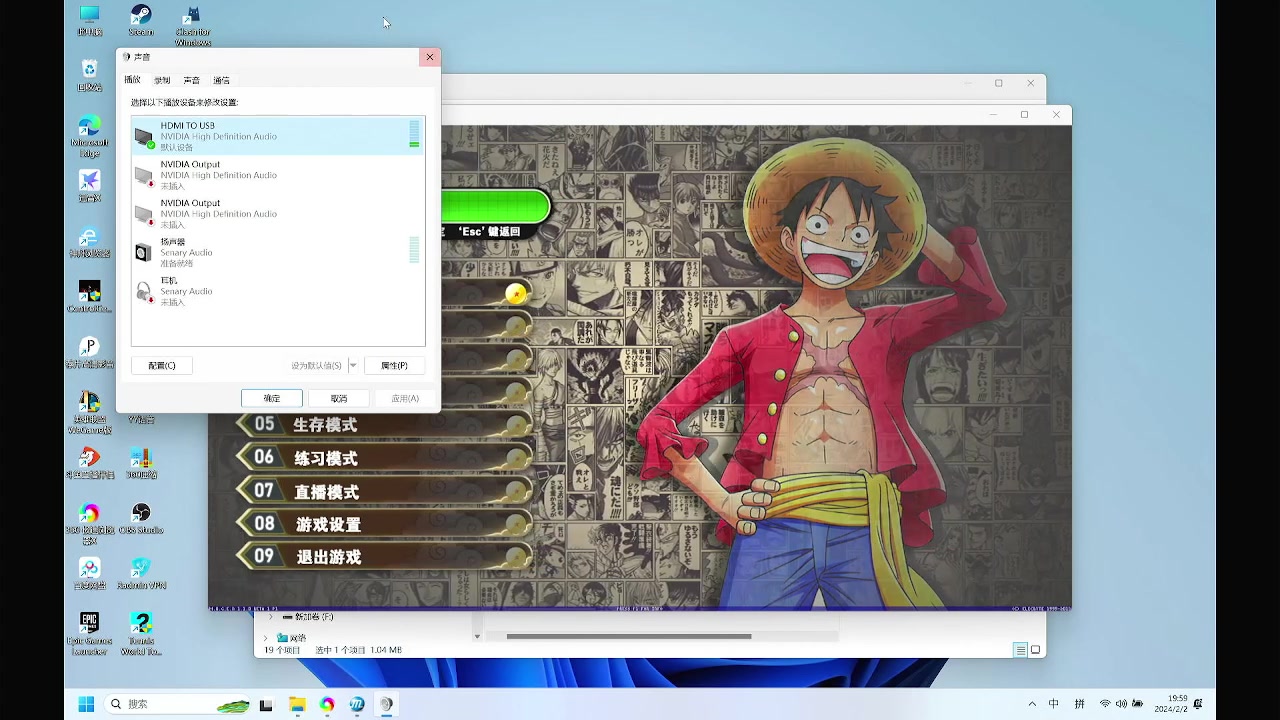
Task: Select the 扬声器 Senary Audio speaker device
Action: pyautogui.click(x=278, y=252)
